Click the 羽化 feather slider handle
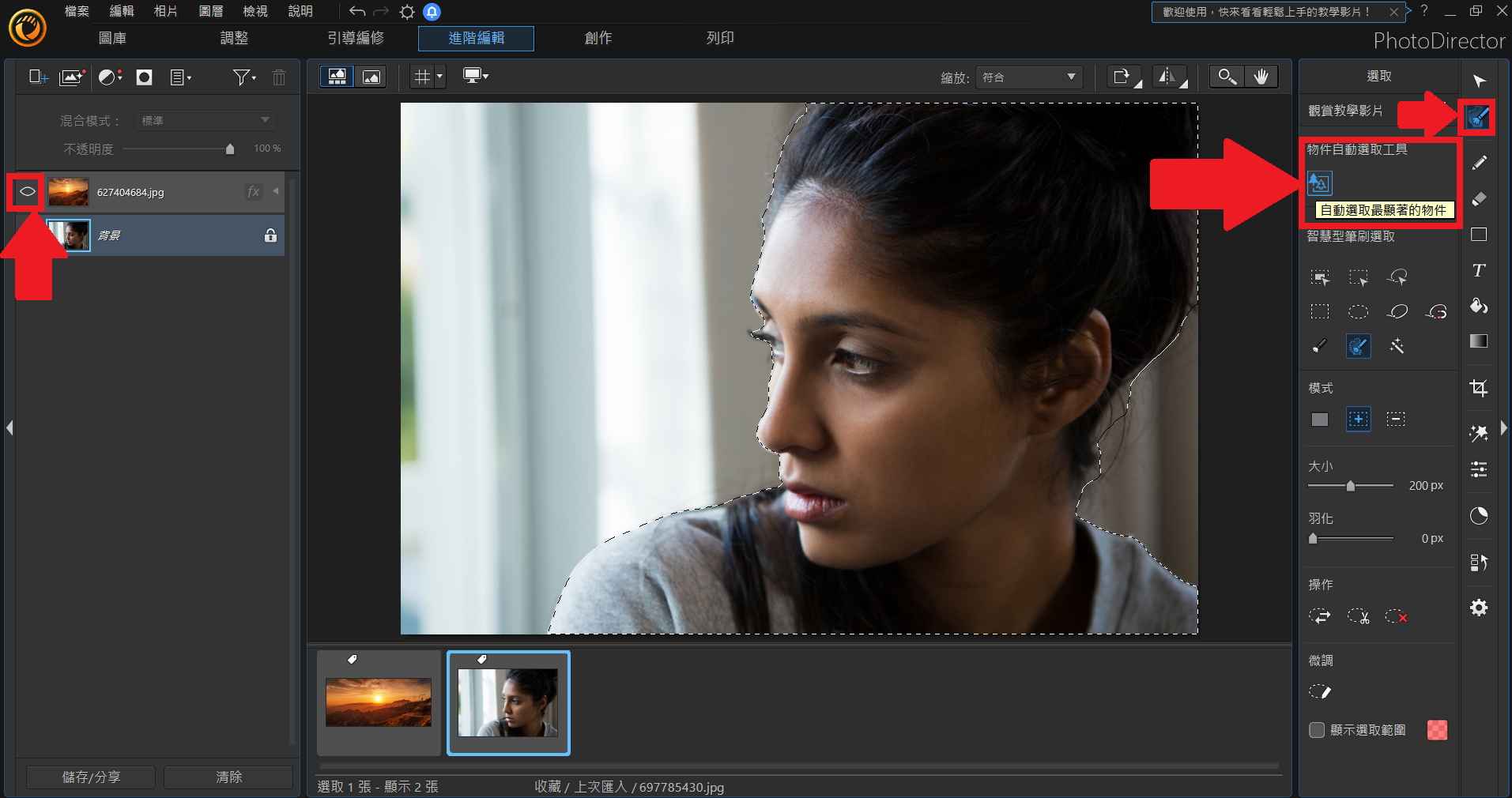 tap(1313, 539)
